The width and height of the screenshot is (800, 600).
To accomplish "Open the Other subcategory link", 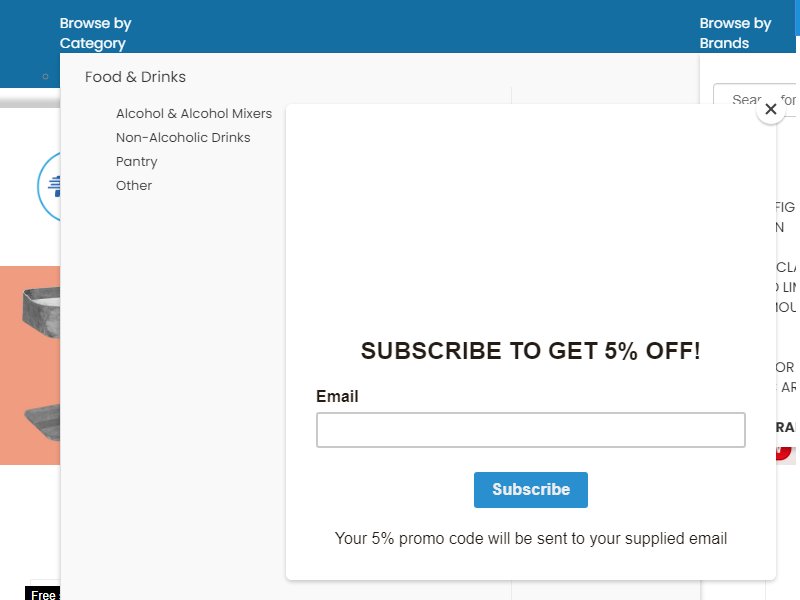I will (x=134, y=185).
